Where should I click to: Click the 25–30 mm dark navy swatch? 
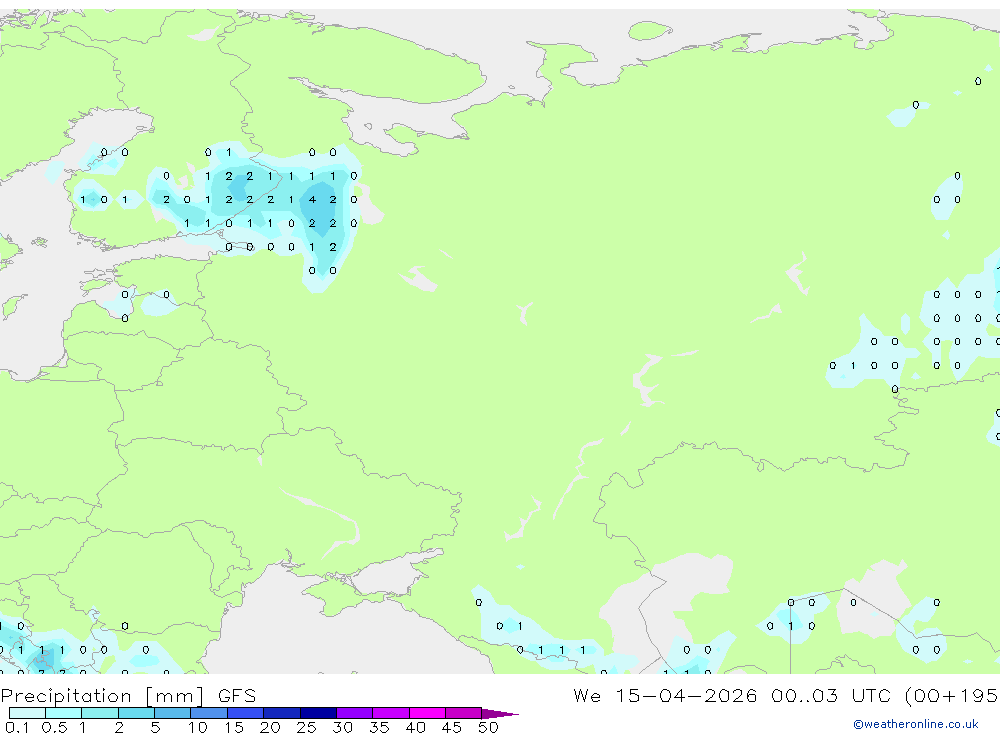(x=318, y=713)
